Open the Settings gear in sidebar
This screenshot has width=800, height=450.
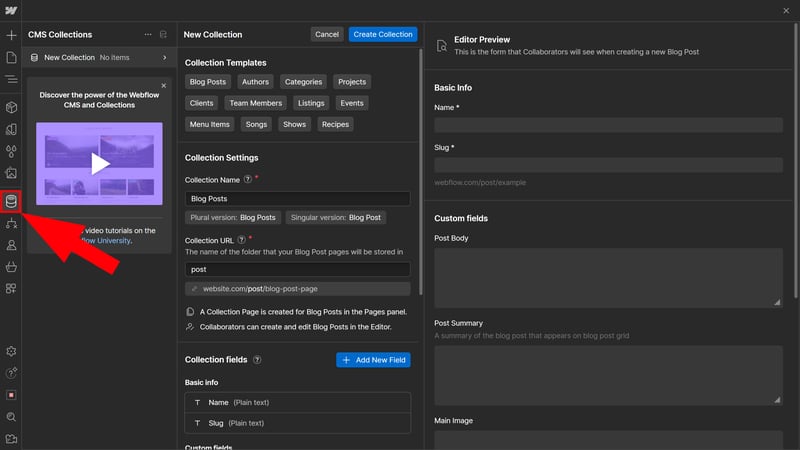point(11,351)
